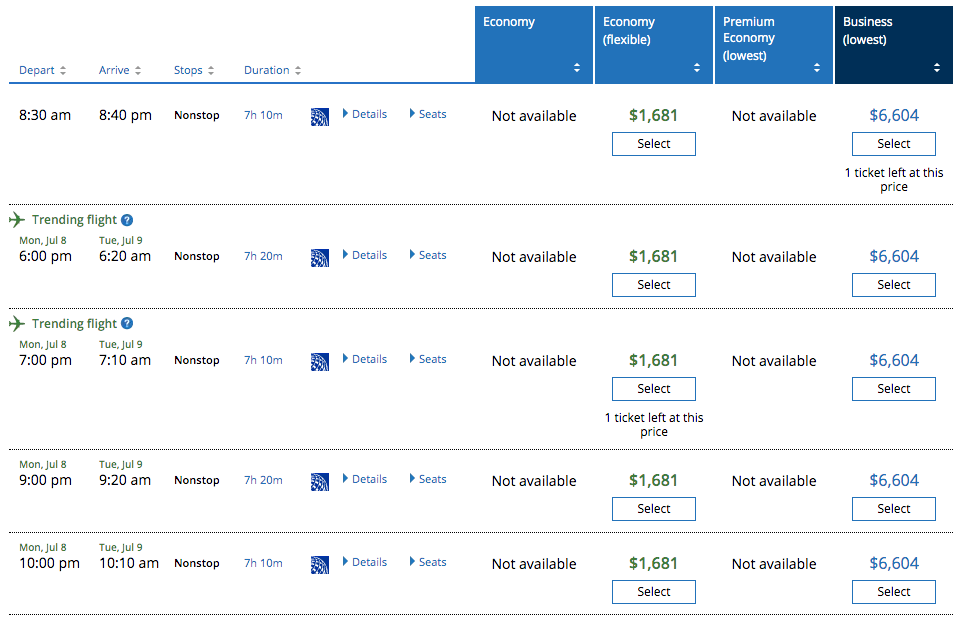
Task: Click the United logo on the 10:00 pm flight
Action: pos(320,564)
